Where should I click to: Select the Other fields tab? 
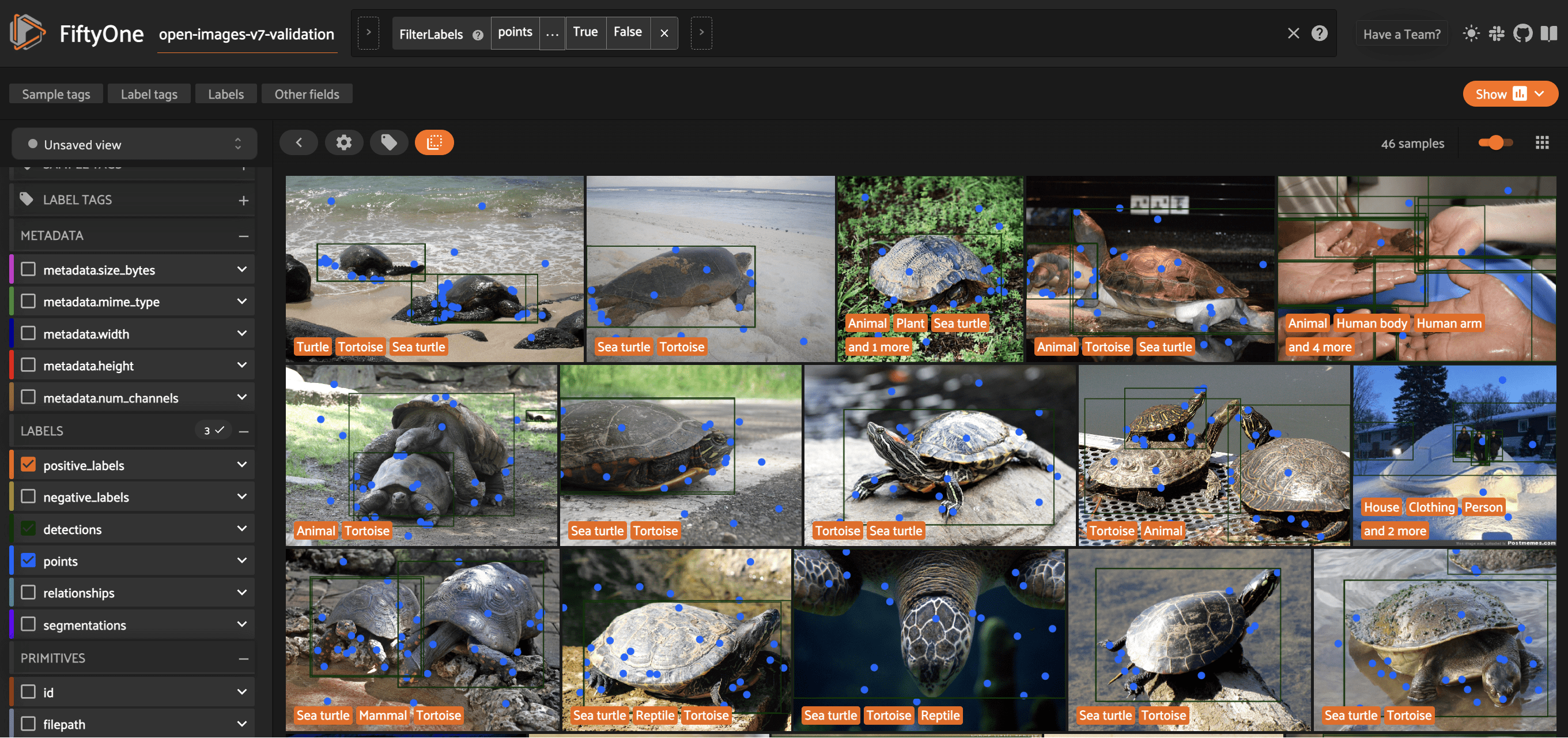[x=306, y=95]
